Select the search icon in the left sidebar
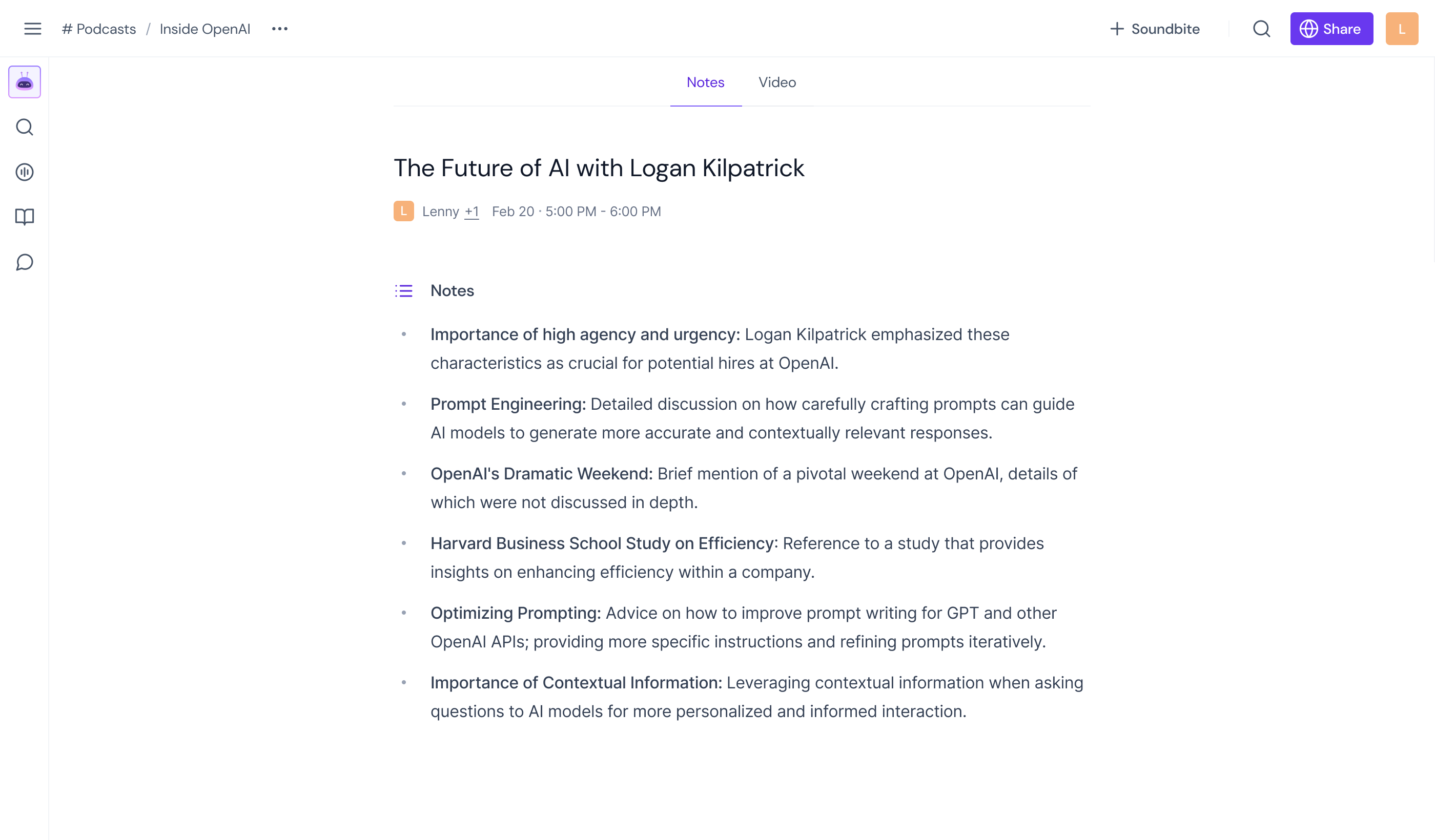This screenshot has width=1435, height=840. click(x=24, y=127)
